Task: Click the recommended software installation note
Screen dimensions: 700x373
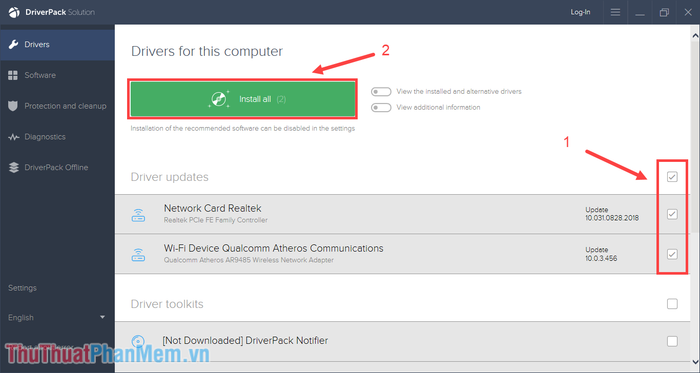Action: [x=243, y=128]
